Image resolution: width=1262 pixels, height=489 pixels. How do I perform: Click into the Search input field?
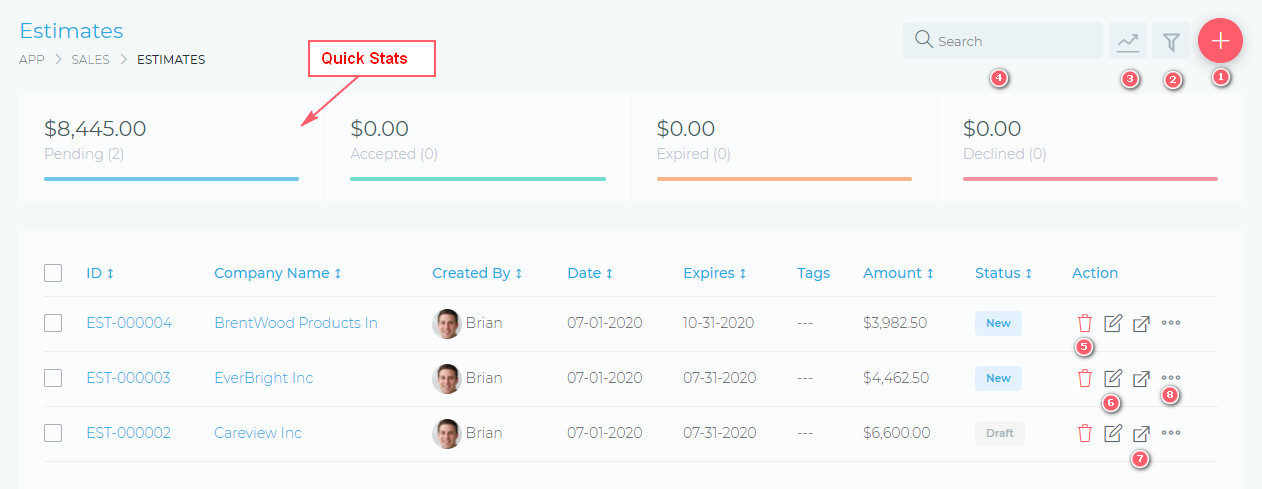[1010, 41]
